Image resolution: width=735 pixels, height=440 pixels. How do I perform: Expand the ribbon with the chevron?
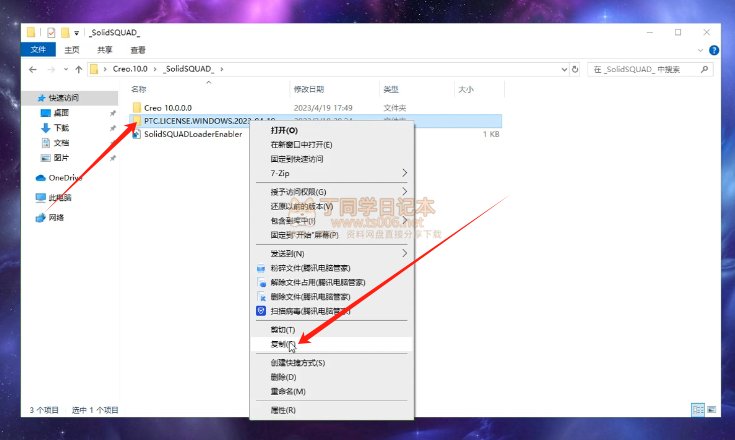point(700,50)
